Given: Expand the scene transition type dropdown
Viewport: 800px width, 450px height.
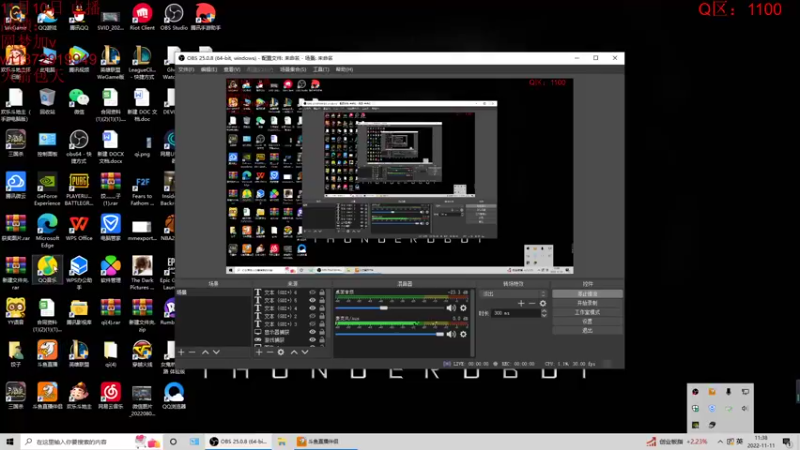Looking at the screenshot, I should pos(514,293).
